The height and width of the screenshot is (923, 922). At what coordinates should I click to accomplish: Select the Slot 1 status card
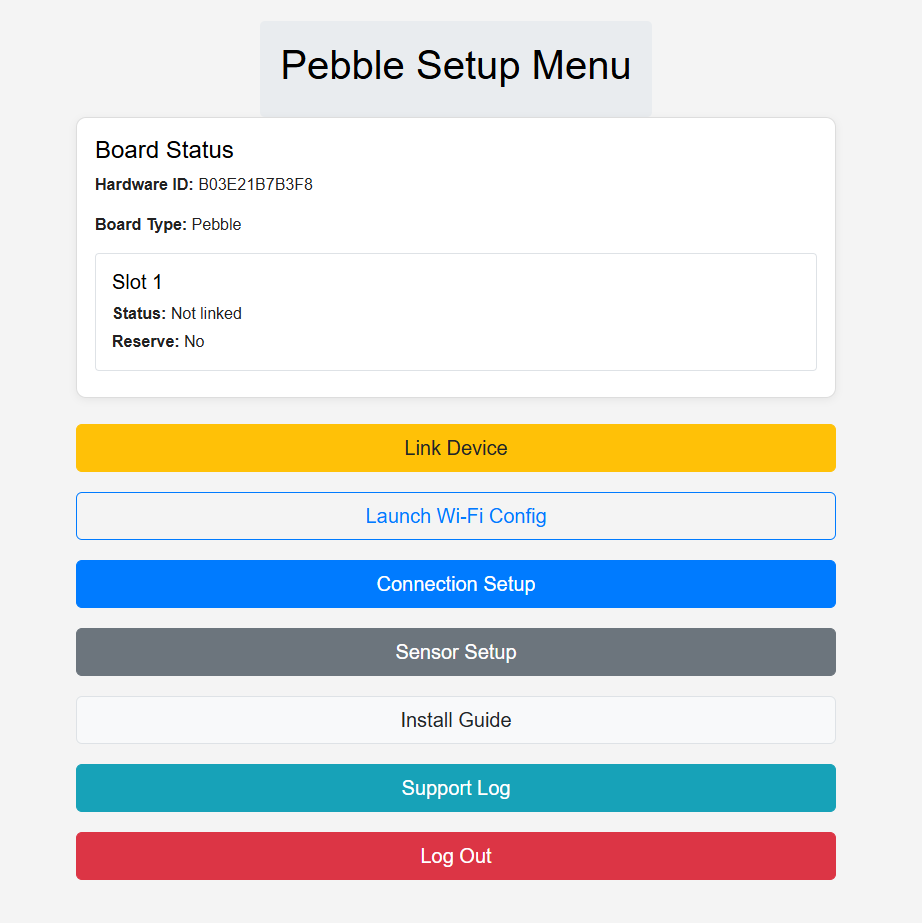coord(456,312)
